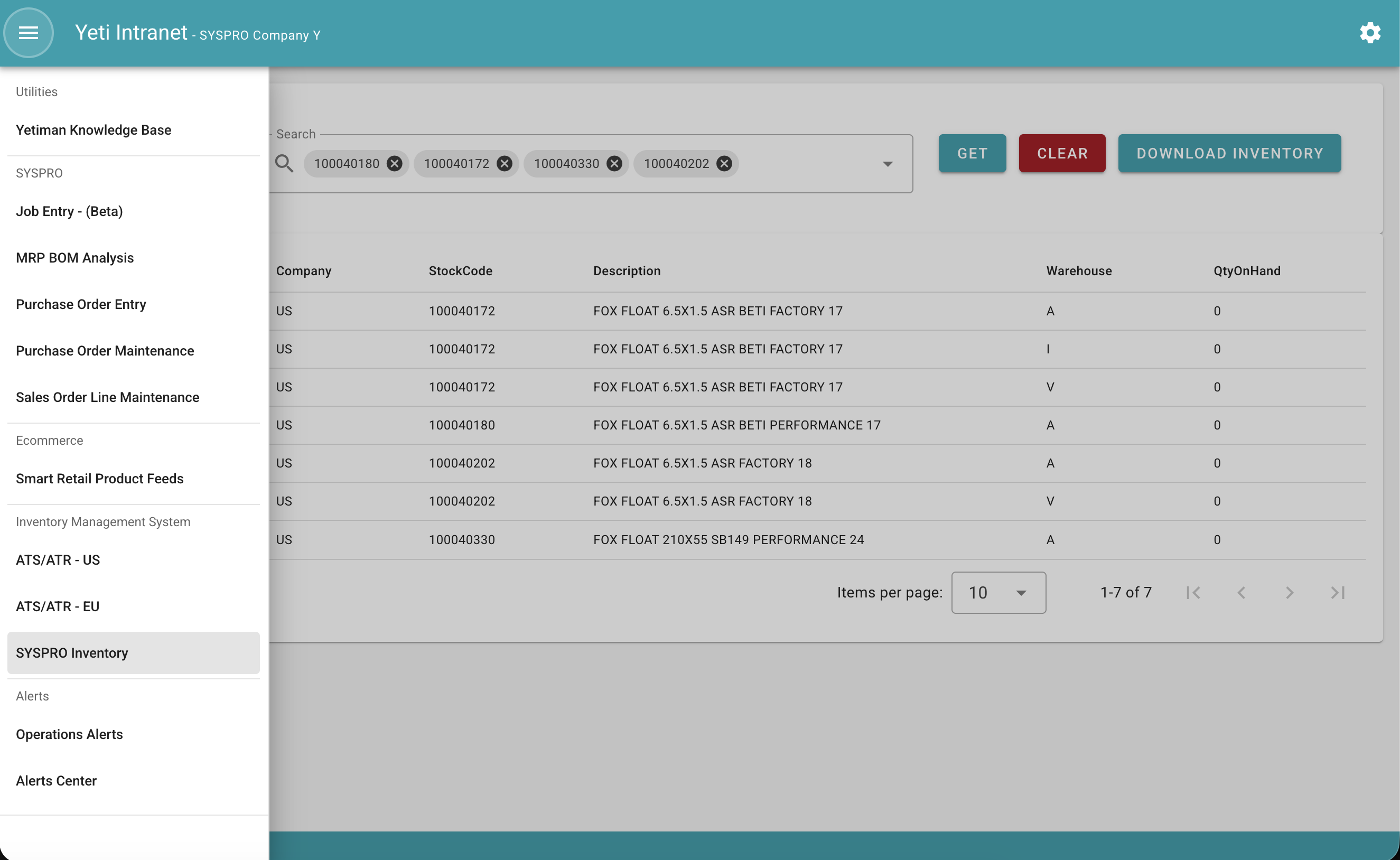Click the Warehouse column header

click(x=1079, y=271)
